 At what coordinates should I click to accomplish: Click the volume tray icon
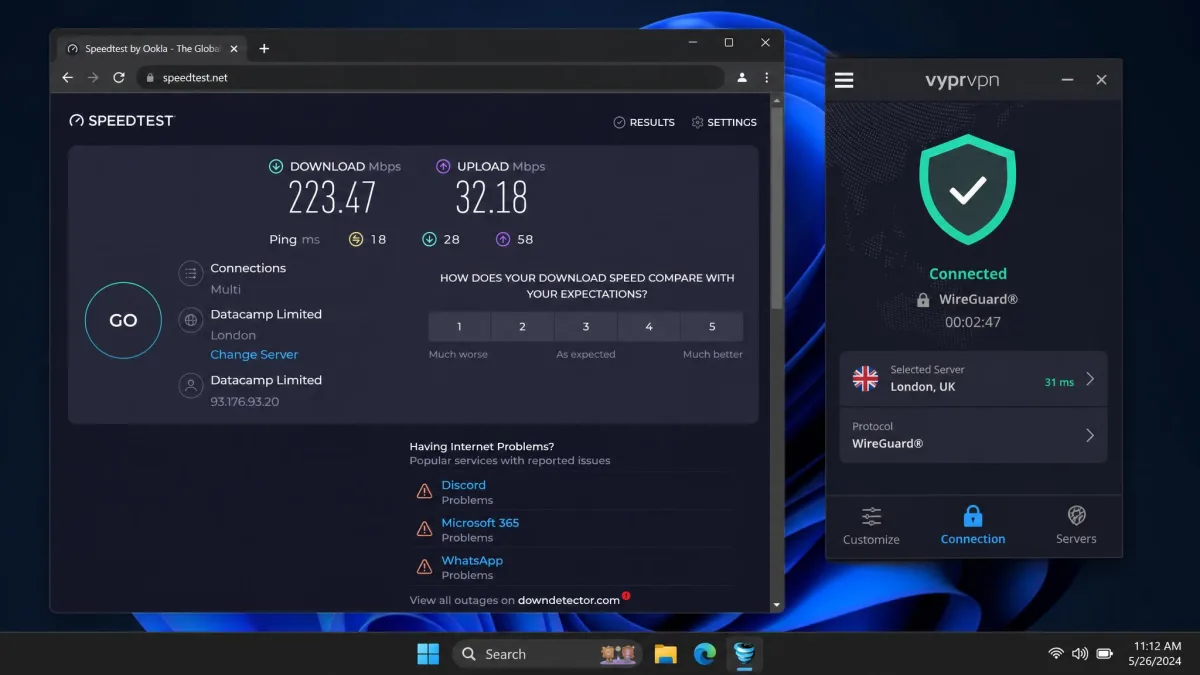1080,654
